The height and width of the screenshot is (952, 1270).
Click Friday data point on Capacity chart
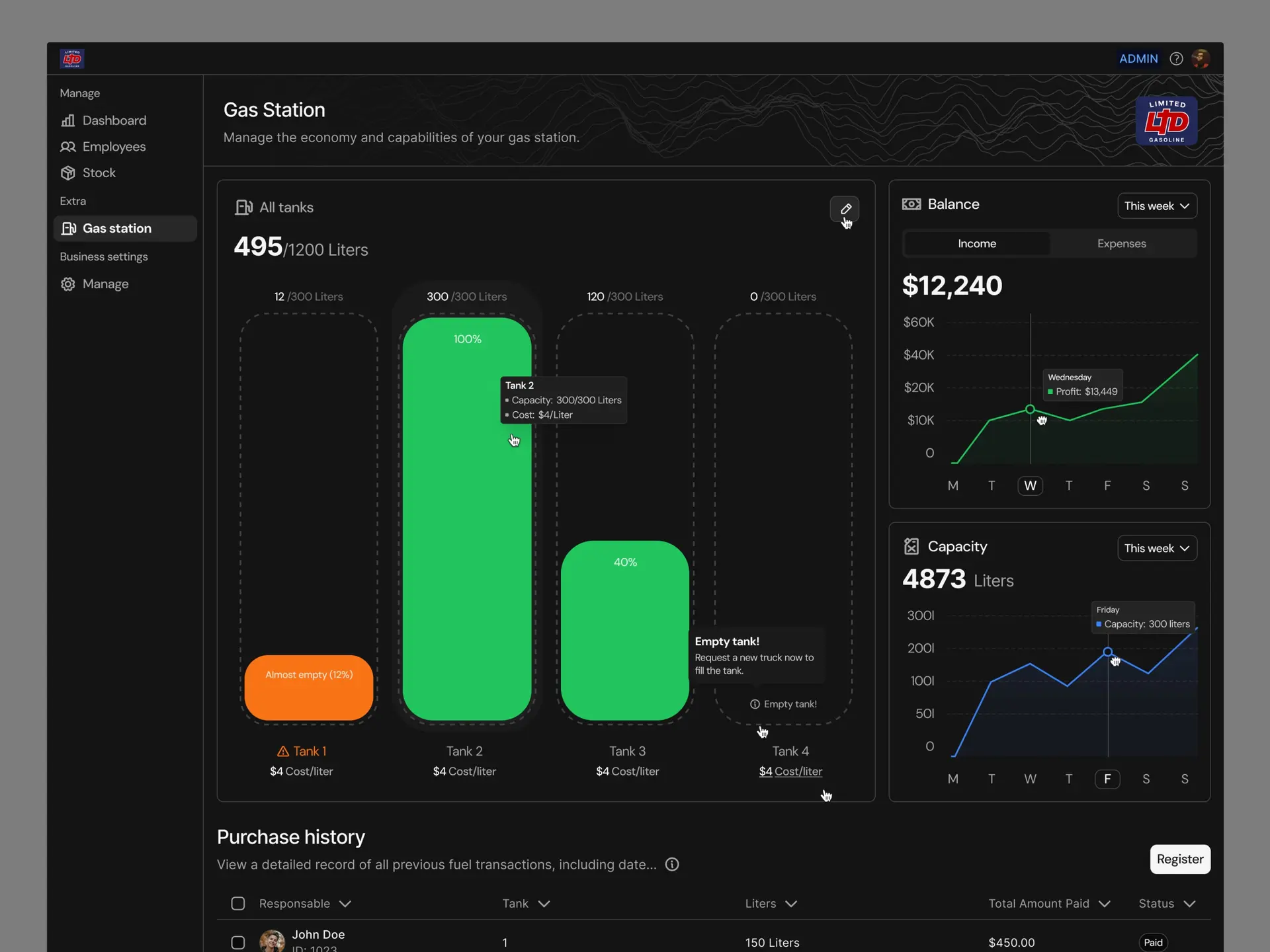[x=1108, y=652]
